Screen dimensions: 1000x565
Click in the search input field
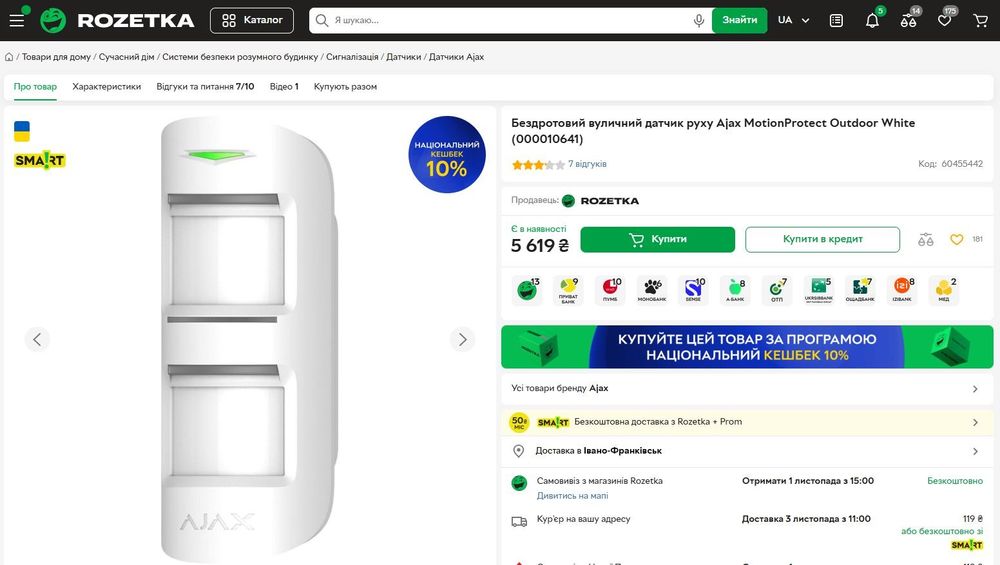(510, 20)
